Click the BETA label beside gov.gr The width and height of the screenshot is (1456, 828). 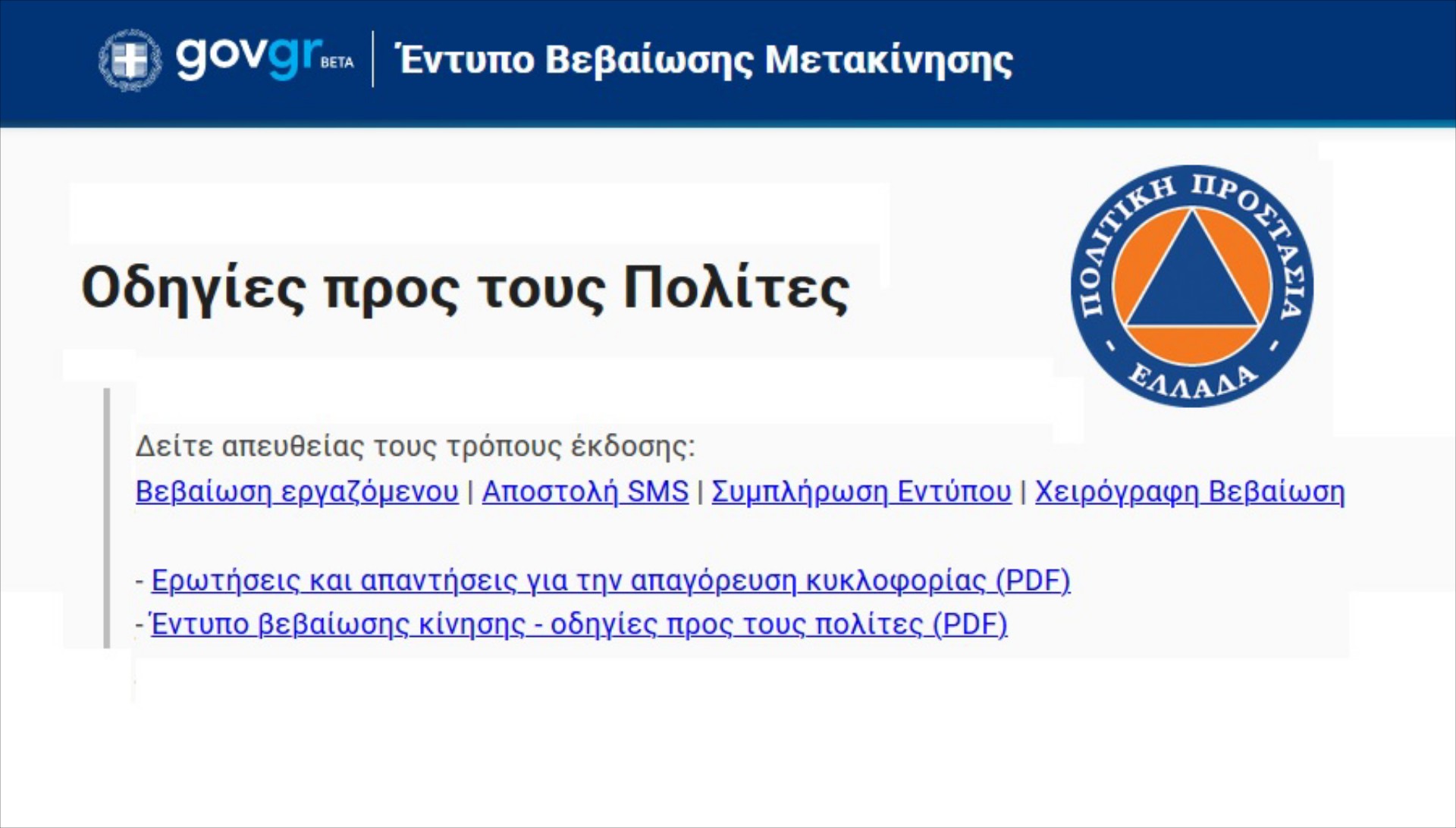tap(337, 63)
